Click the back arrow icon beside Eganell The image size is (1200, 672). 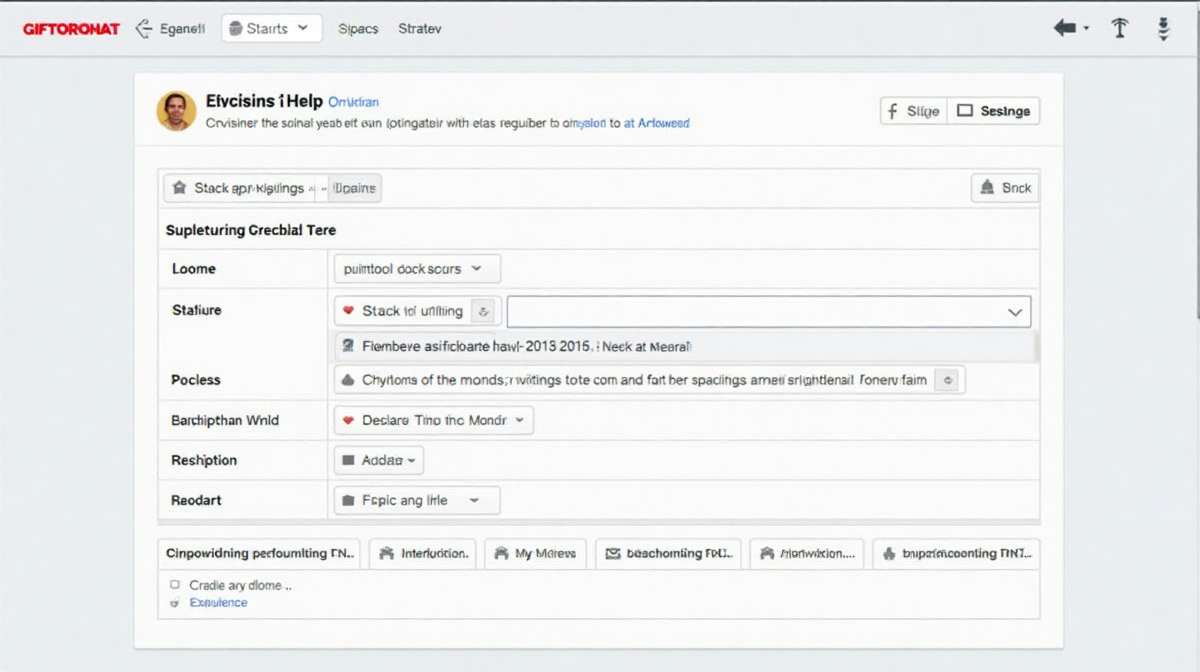(x=143, y=29)
